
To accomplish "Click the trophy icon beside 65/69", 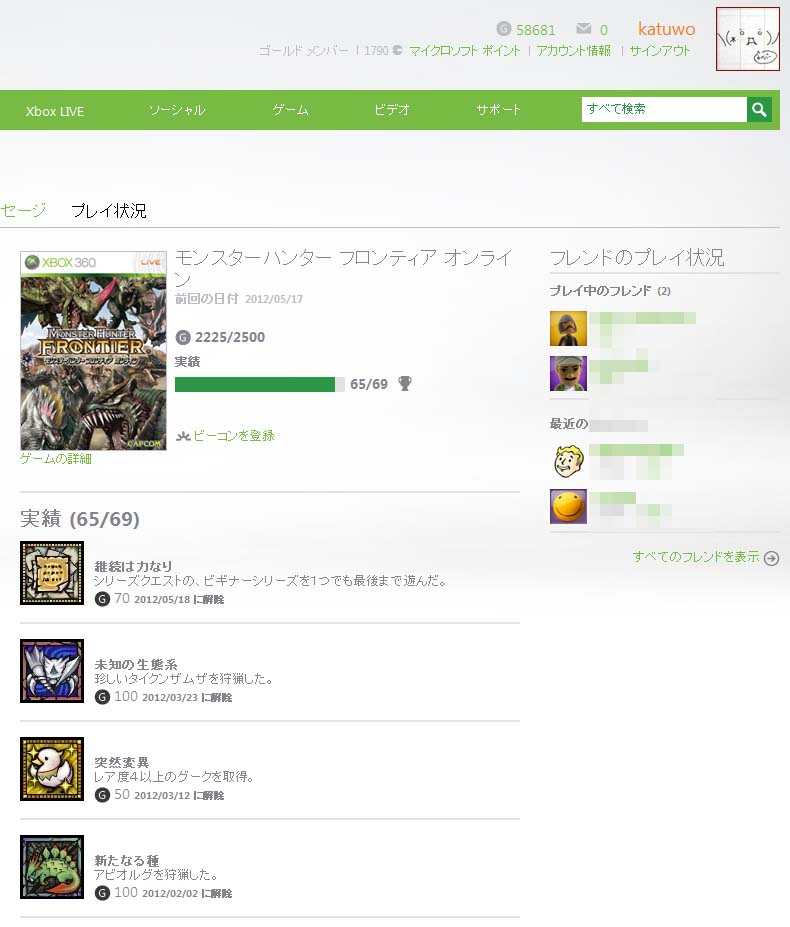I will pyautogui.click(x=405, y=384).
